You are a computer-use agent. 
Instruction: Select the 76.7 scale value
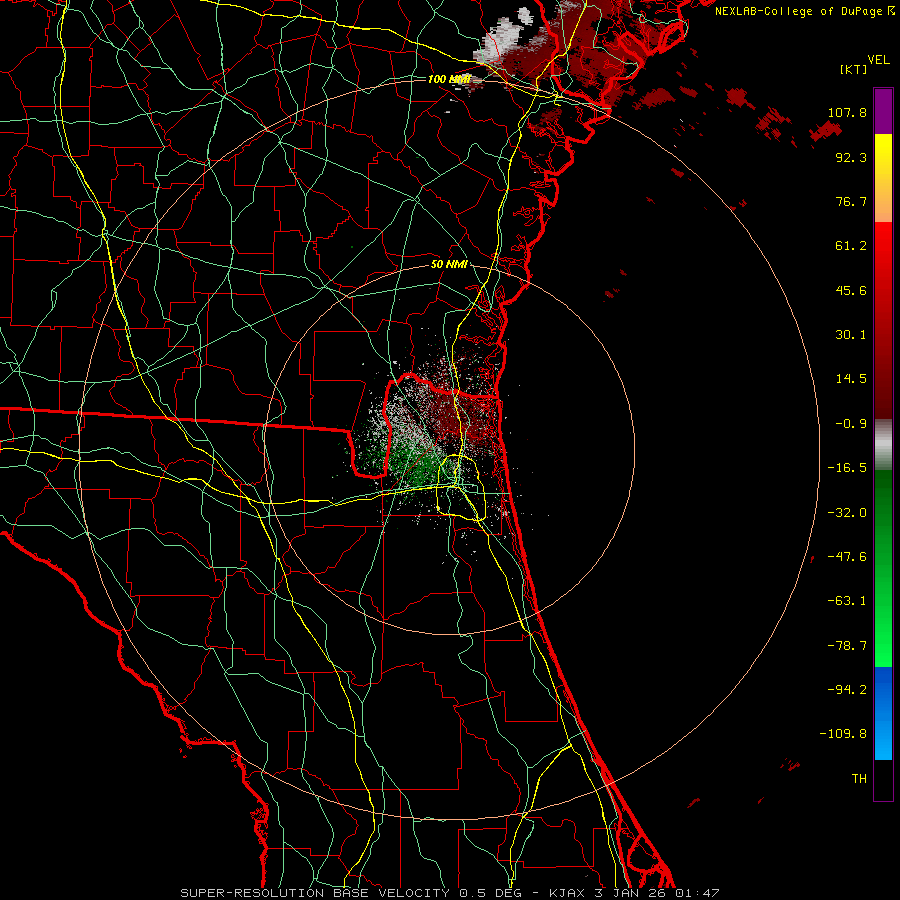(851, 201)
